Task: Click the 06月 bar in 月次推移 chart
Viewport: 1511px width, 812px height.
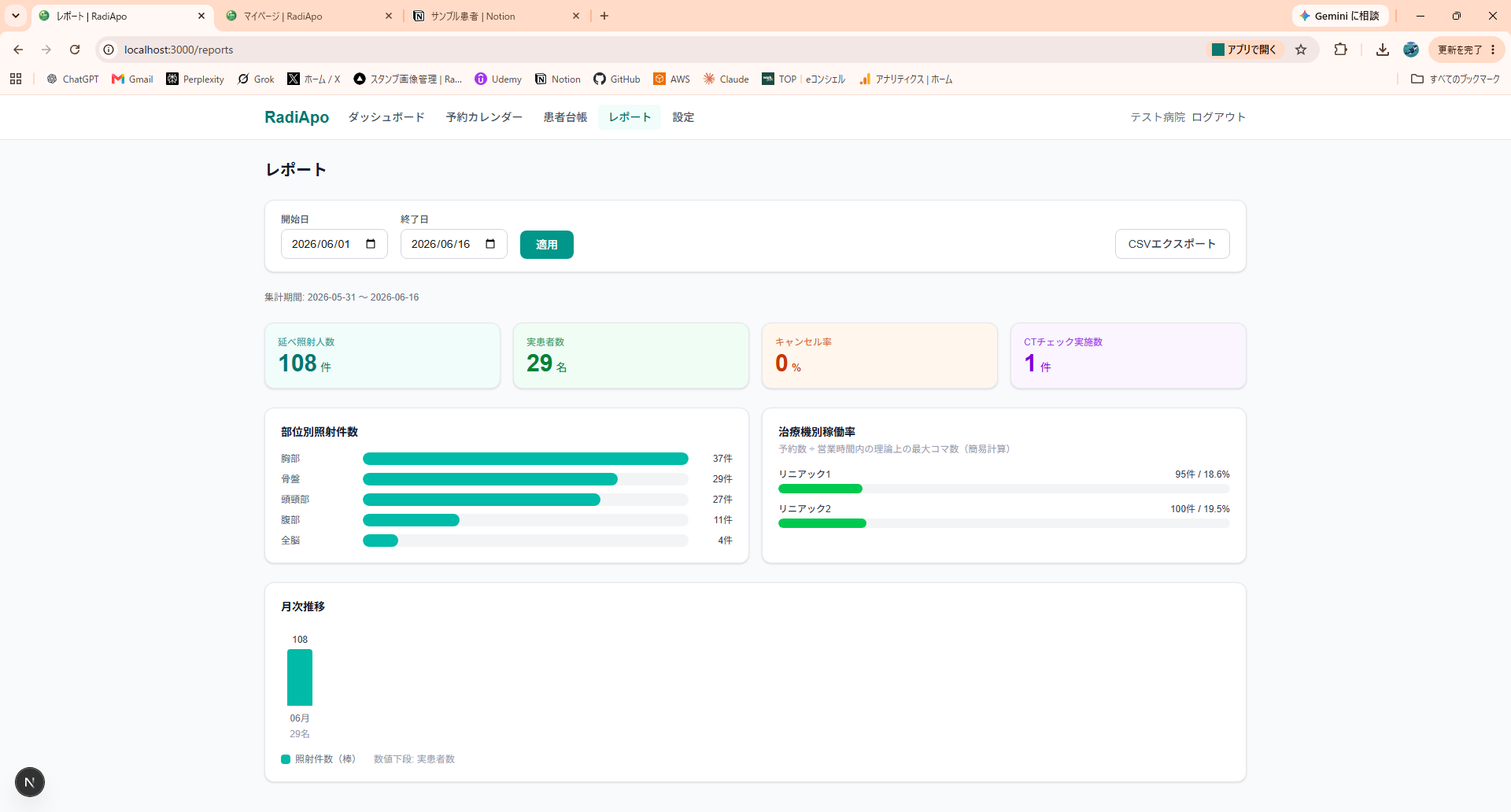Action: [x=300, y=677]
